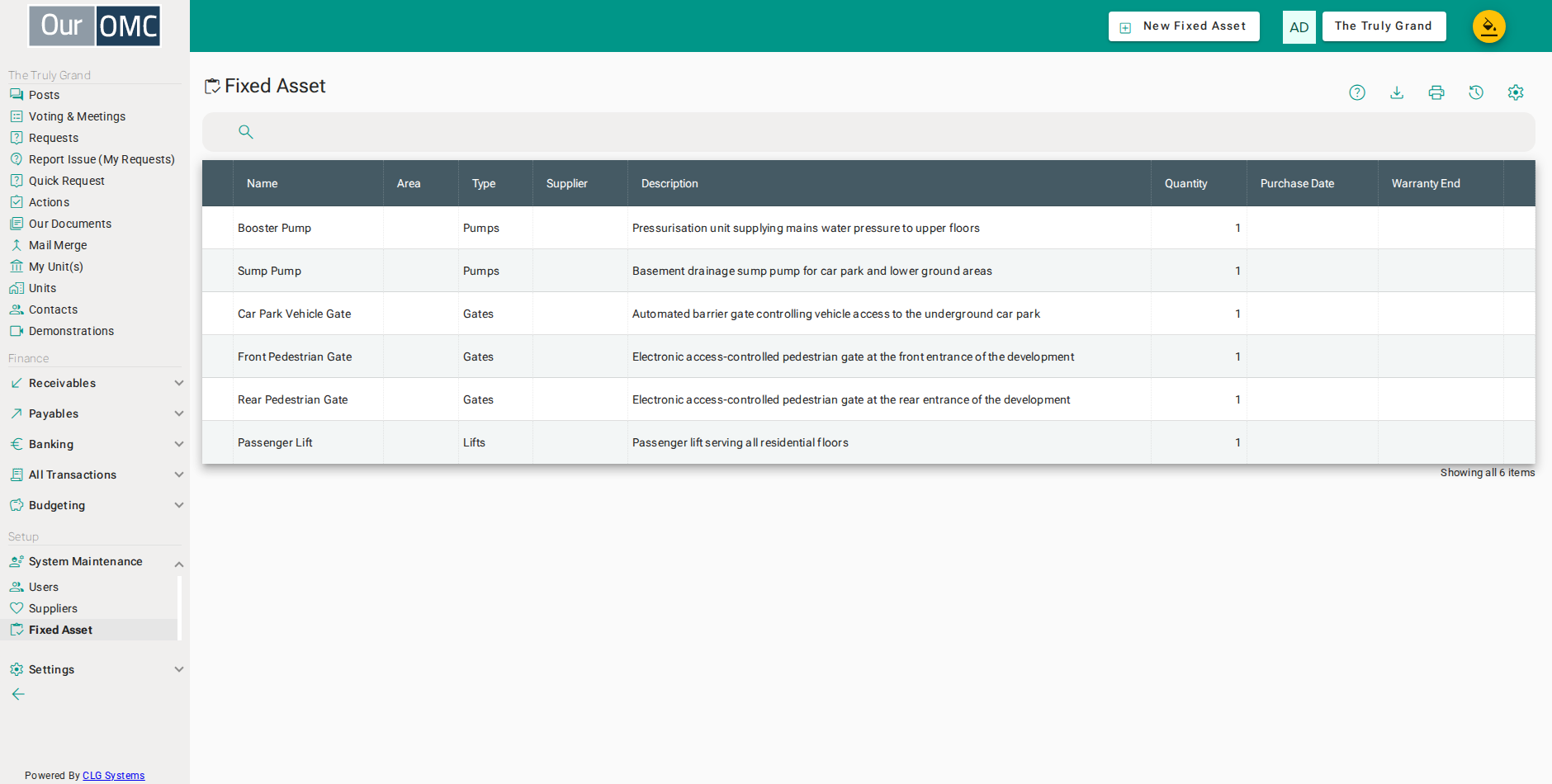Screen dimensions: 1552x784
Task: Open Our Documents page
Action: point(70,224)
